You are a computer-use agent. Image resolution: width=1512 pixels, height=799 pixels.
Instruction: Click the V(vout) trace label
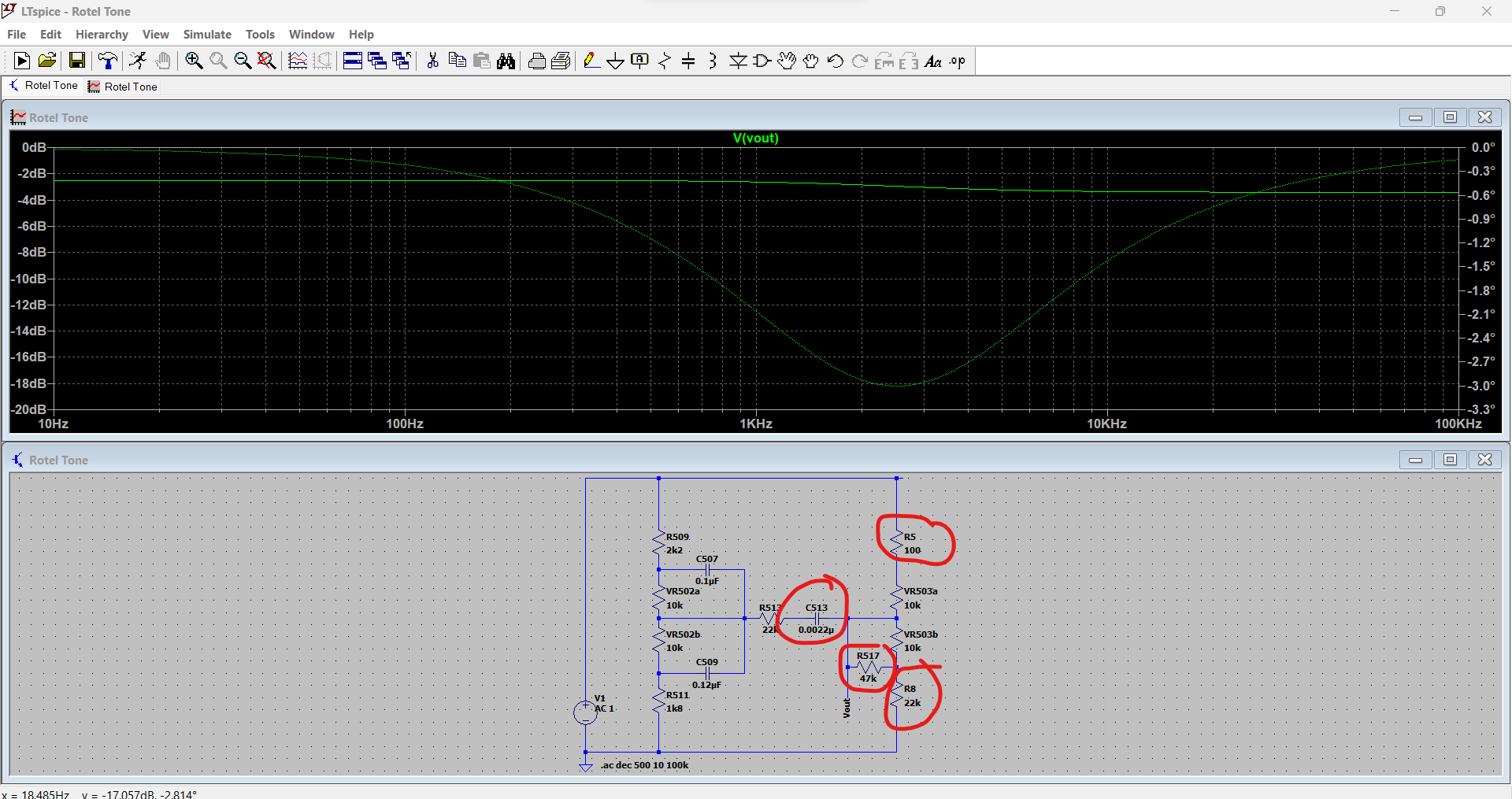(x=755, y=138)
